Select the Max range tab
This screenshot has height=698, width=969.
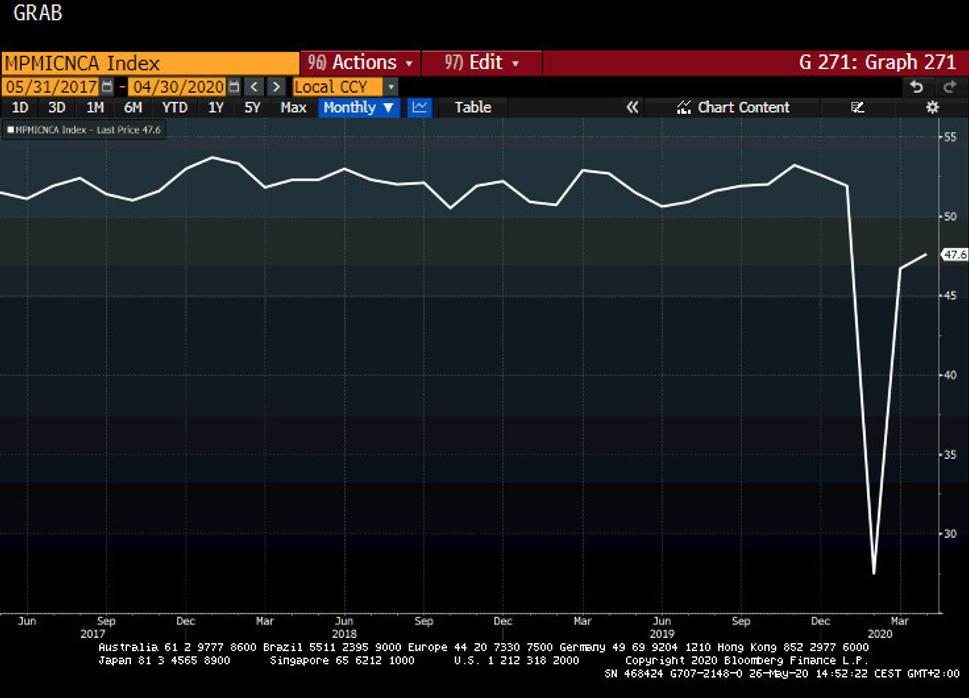(294, 107)
